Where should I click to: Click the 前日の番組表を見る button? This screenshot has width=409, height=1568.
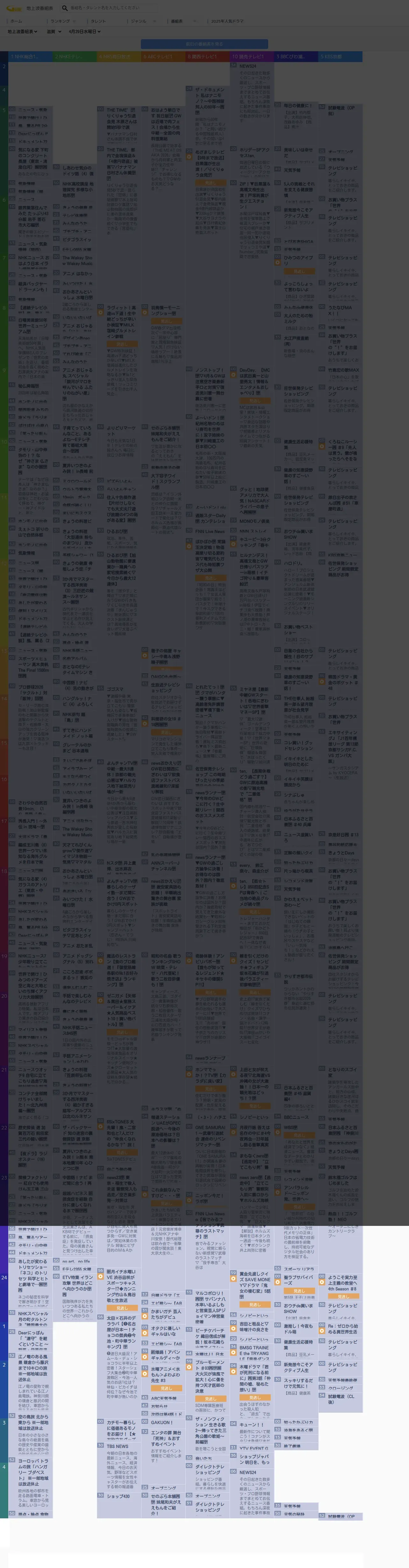pyautogui.click(x=204, y=44)
